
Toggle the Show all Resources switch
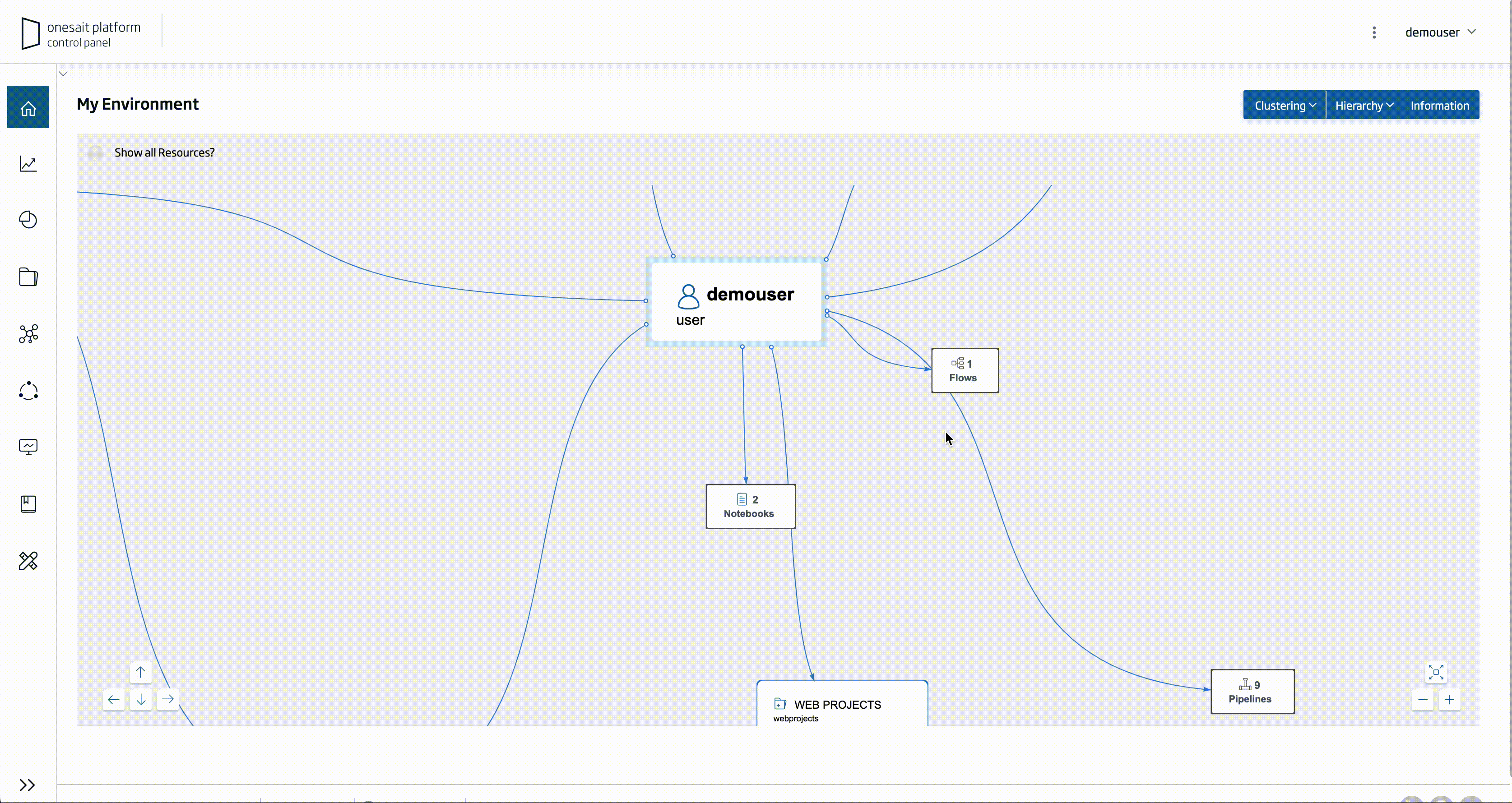[96, 153]
